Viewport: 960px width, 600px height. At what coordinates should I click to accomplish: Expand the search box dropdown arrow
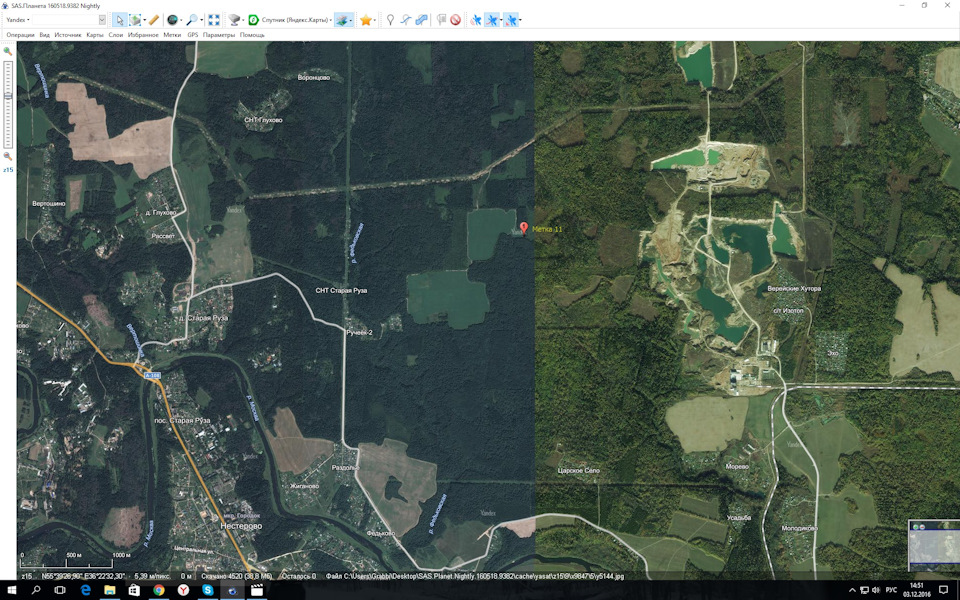(x=102, y=20)
